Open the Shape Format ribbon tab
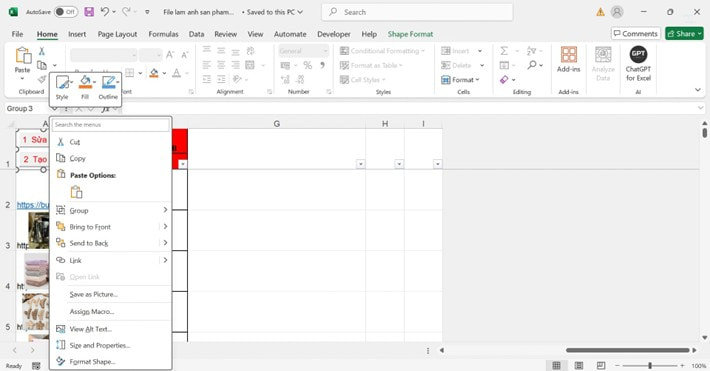This screenshot has height=371, width=710. click(410, 34)
